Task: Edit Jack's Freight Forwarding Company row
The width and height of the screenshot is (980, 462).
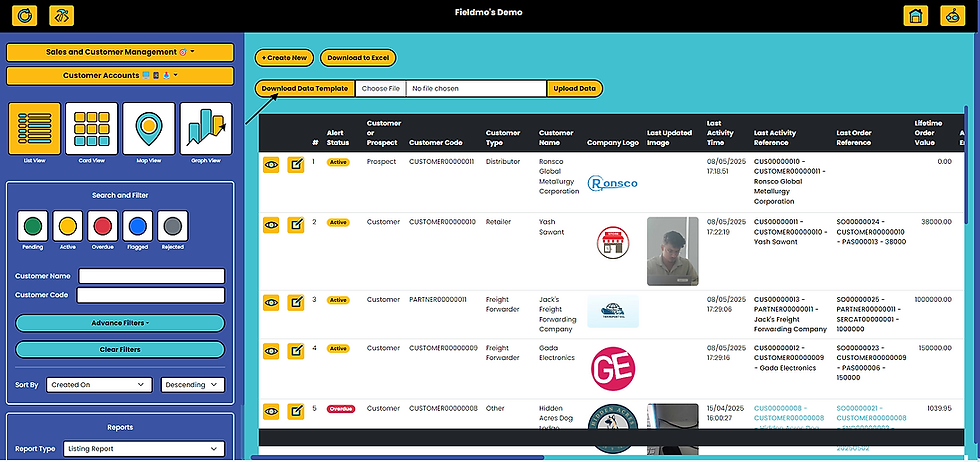Action: pyautogui.click(x=296, y=303)
